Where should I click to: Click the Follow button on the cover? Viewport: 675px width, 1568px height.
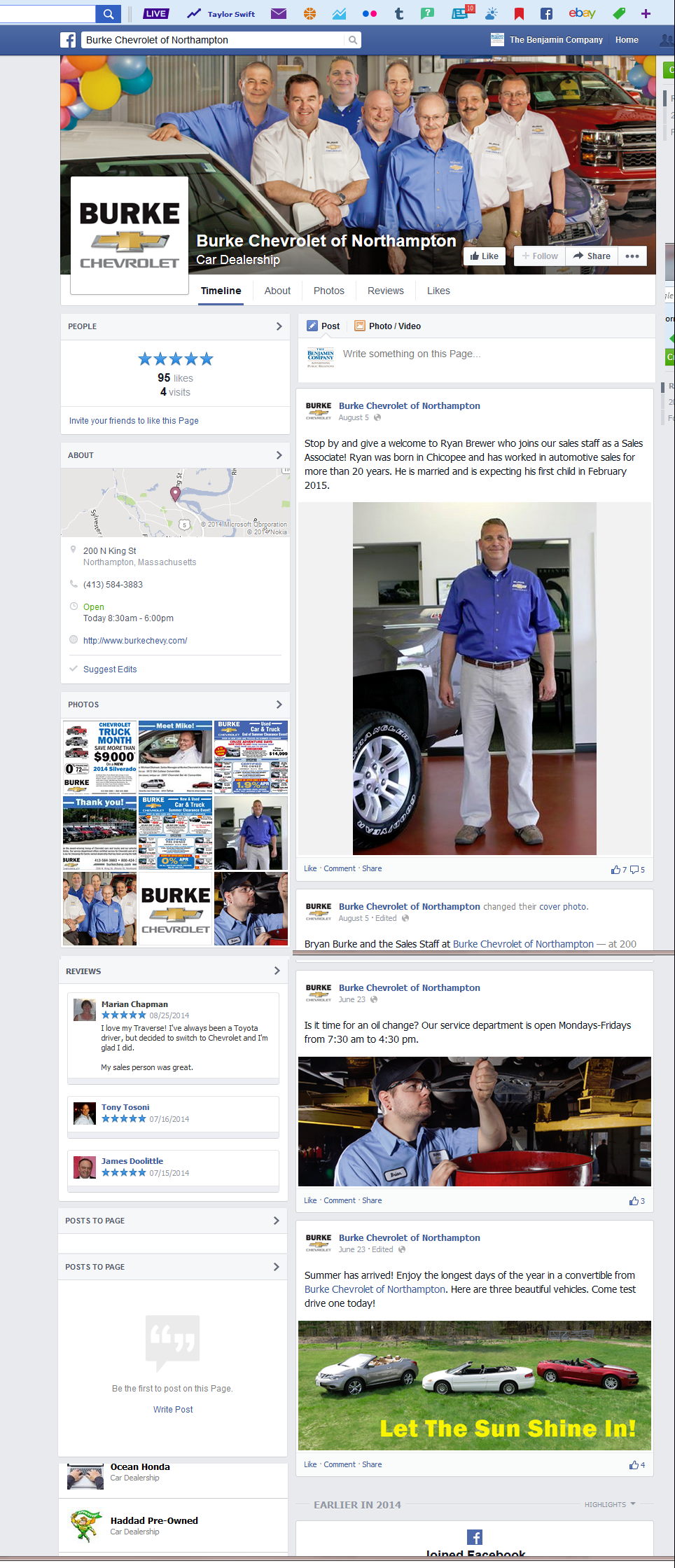[x=540, y=256]
